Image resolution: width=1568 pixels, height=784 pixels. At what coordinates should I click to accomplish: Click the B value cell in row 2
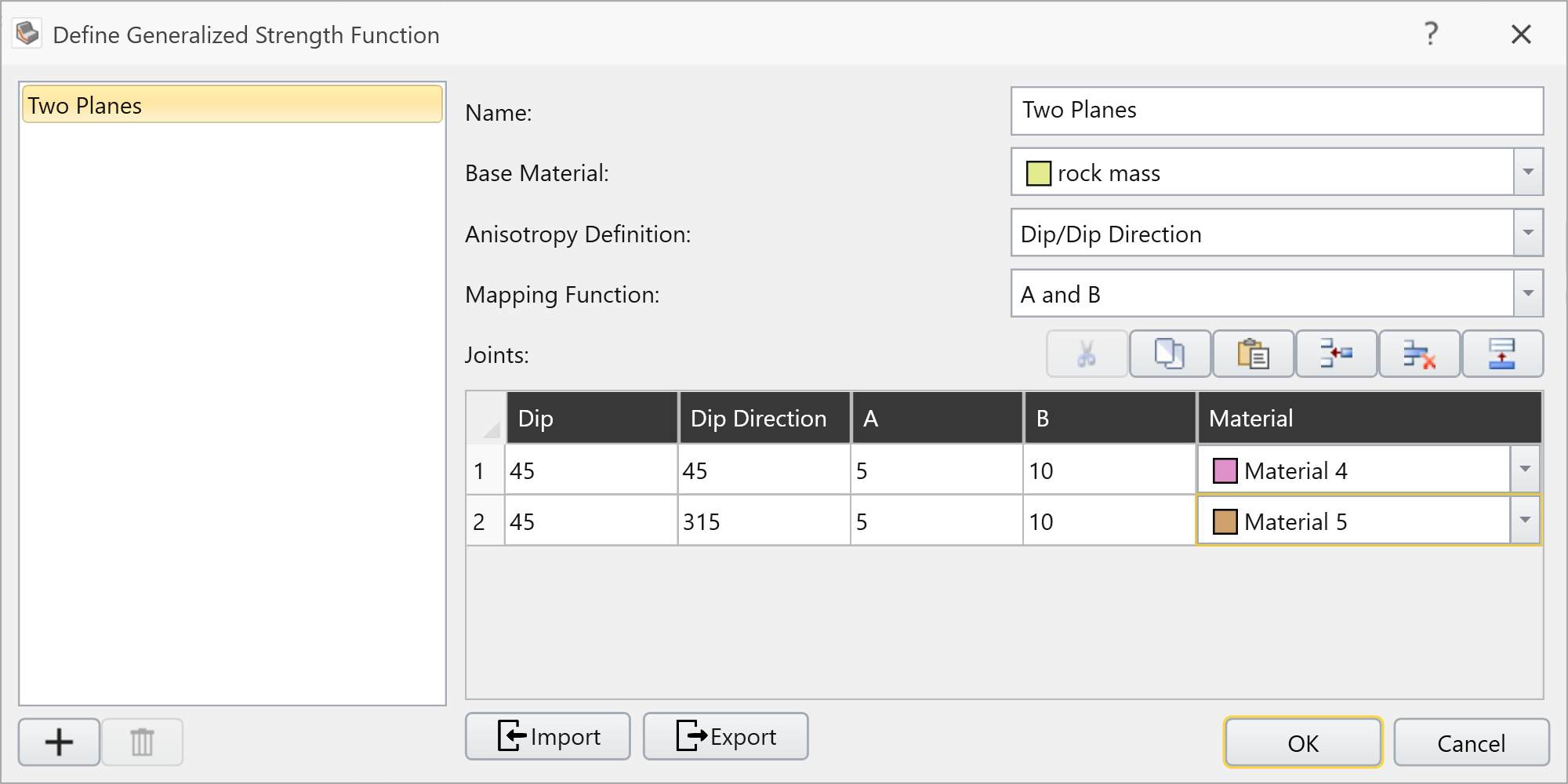(x=1109, y=521)
